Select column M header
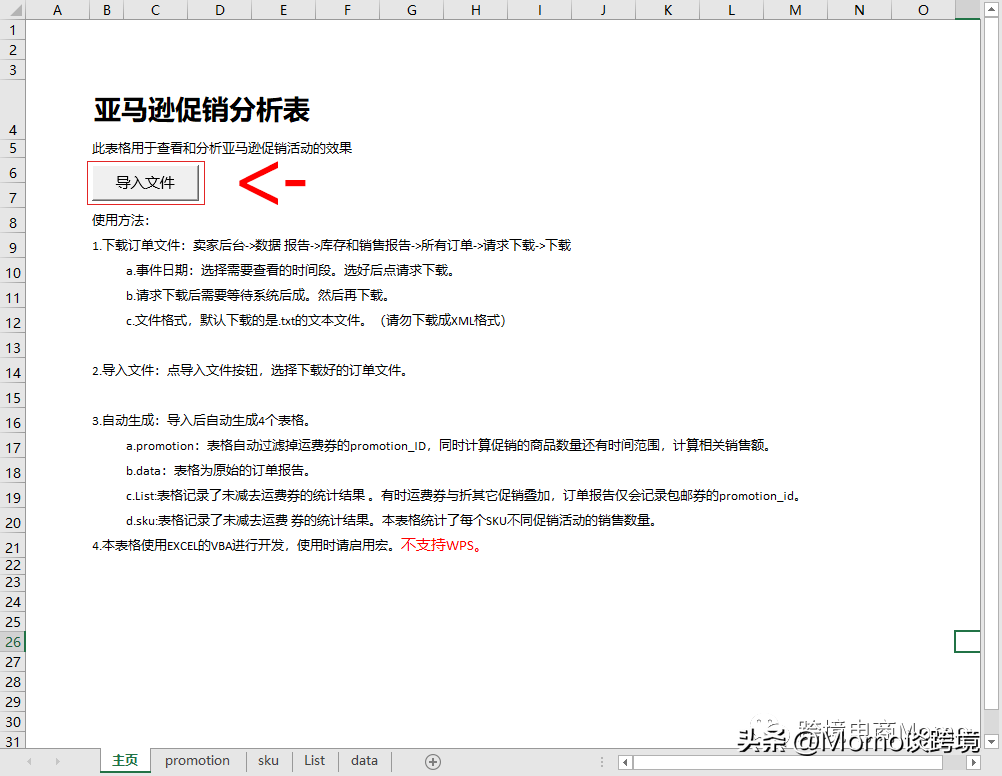The image size is (1002, 776). point(795,10)
